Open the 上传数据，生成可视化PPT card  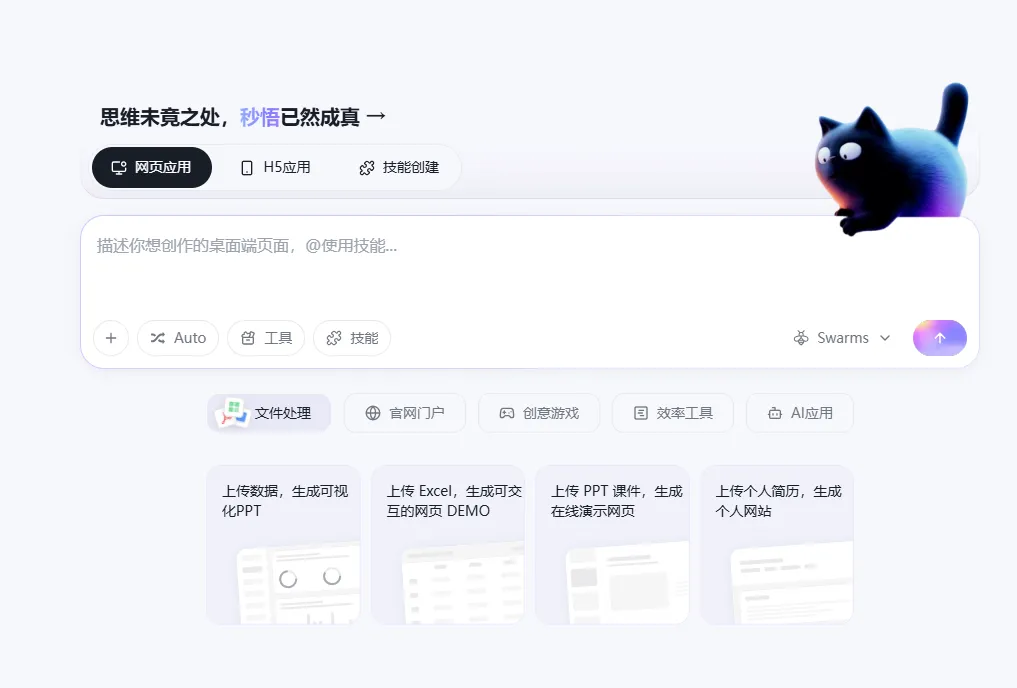coord(283,545)
